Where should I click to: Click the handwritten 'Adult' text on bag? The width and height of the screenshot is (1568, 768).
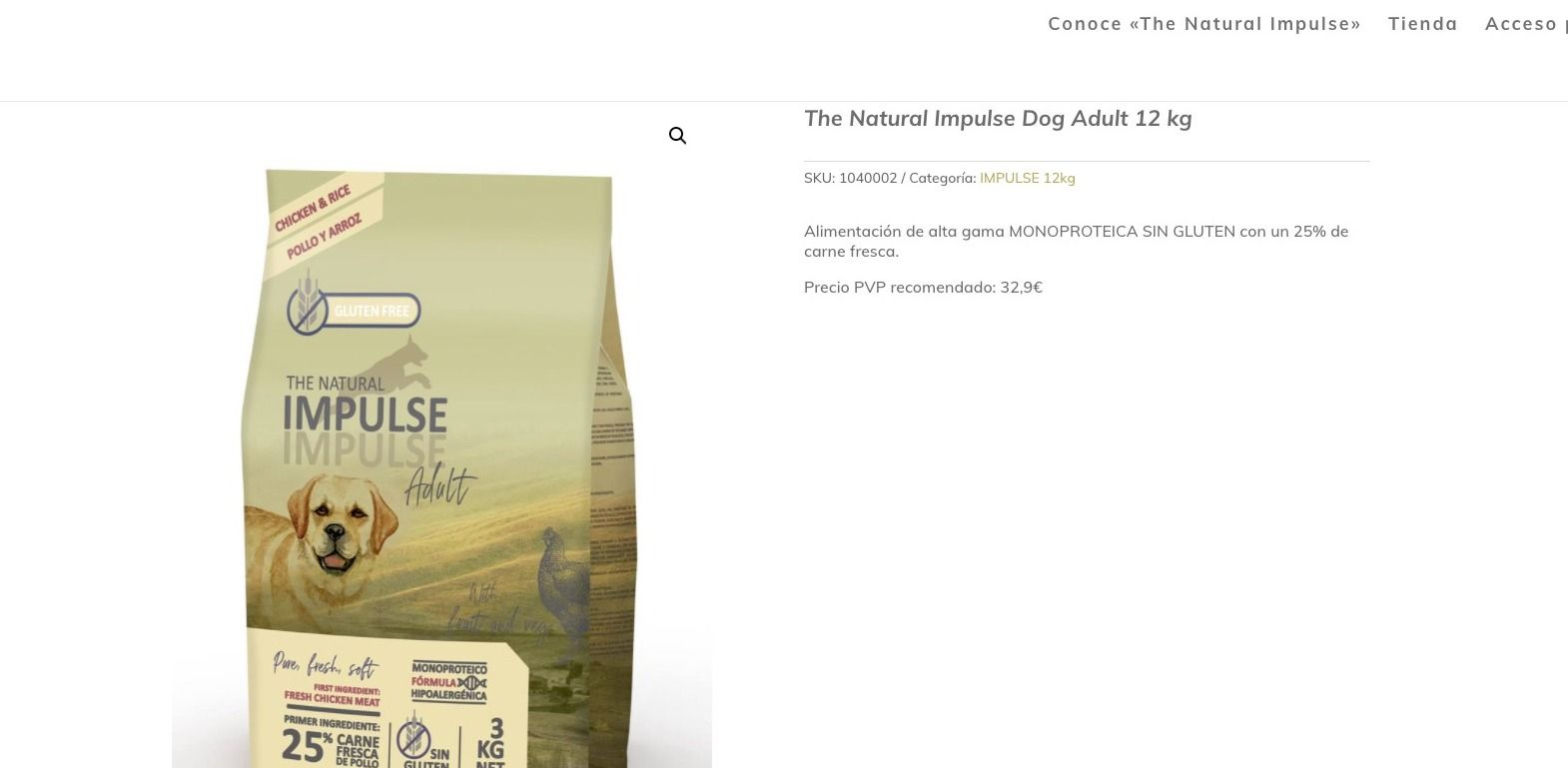(440, 485)
